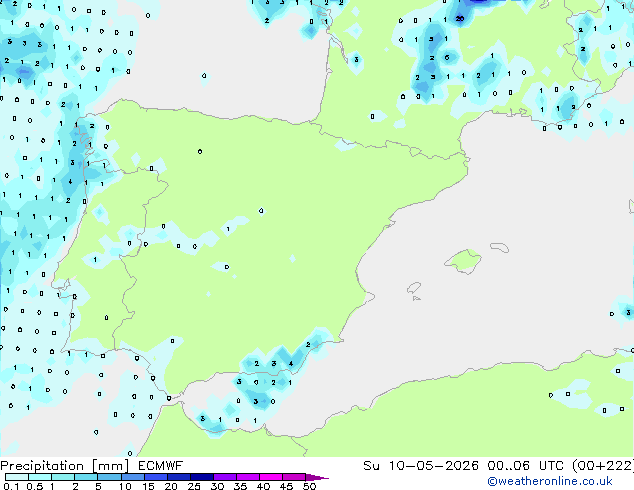This screenshot has width=634, height=490.
Task: Click the '35' legend scale label
Action: tap(240, 486)
